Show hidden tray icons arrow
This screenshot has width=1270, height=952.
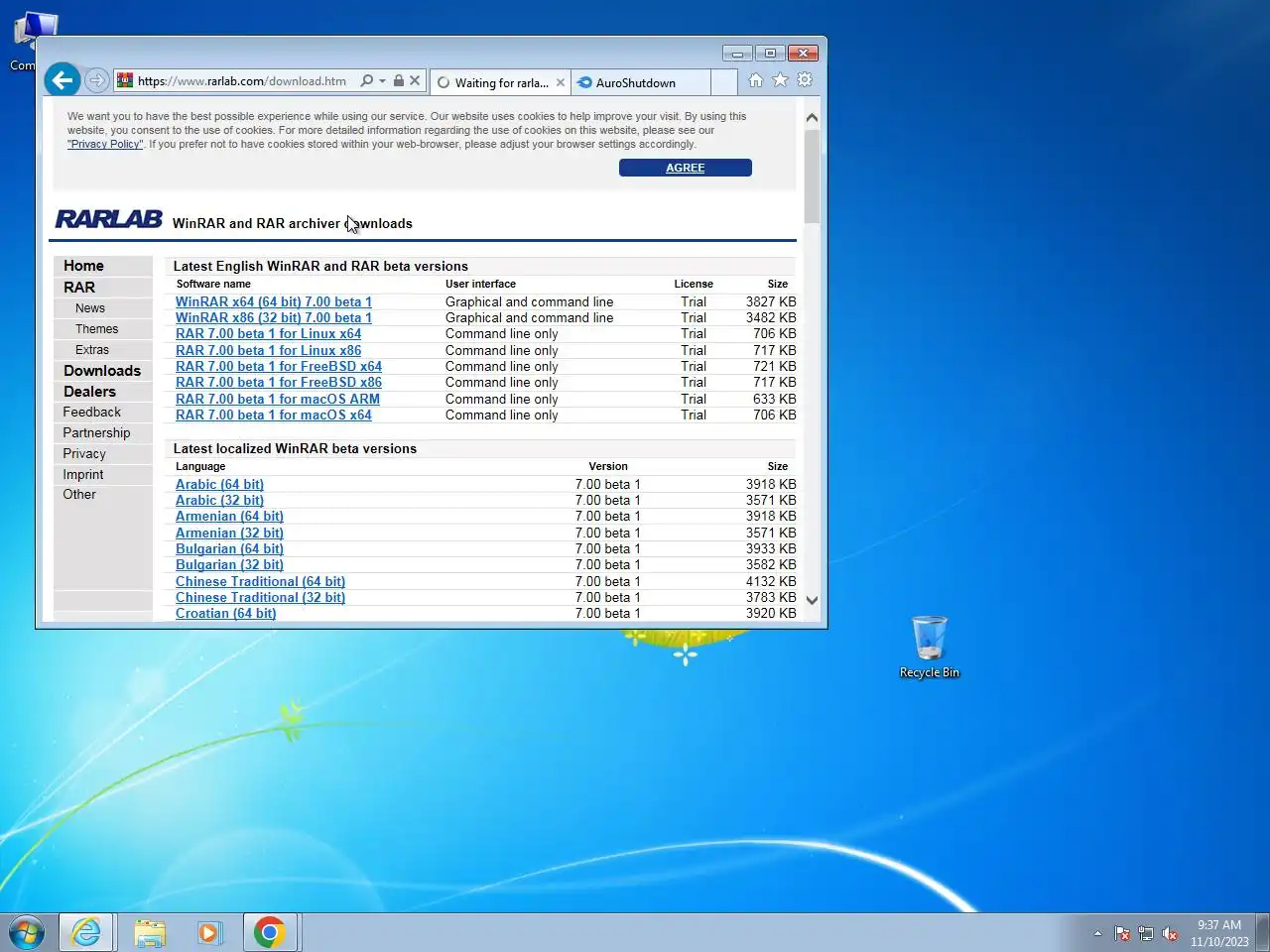(1097, 933)
